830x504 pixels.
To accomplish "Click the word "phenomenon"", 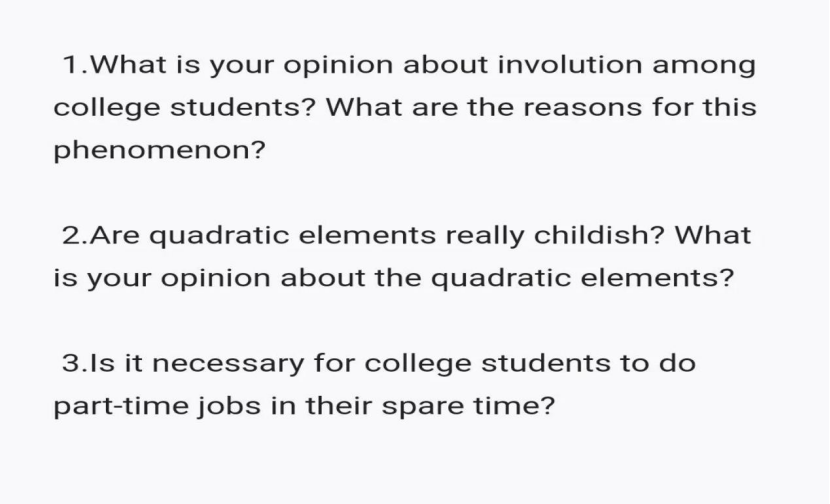I will [149, 150].
